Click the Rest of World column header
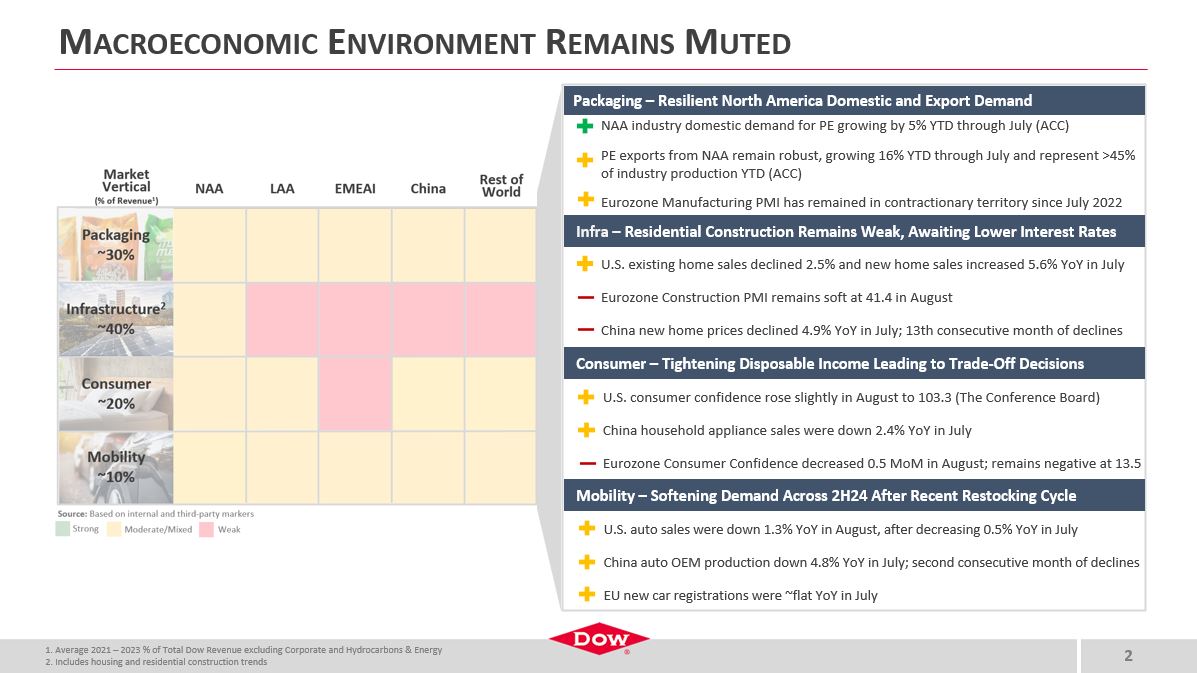1197x673 pixels. point(501,187)
